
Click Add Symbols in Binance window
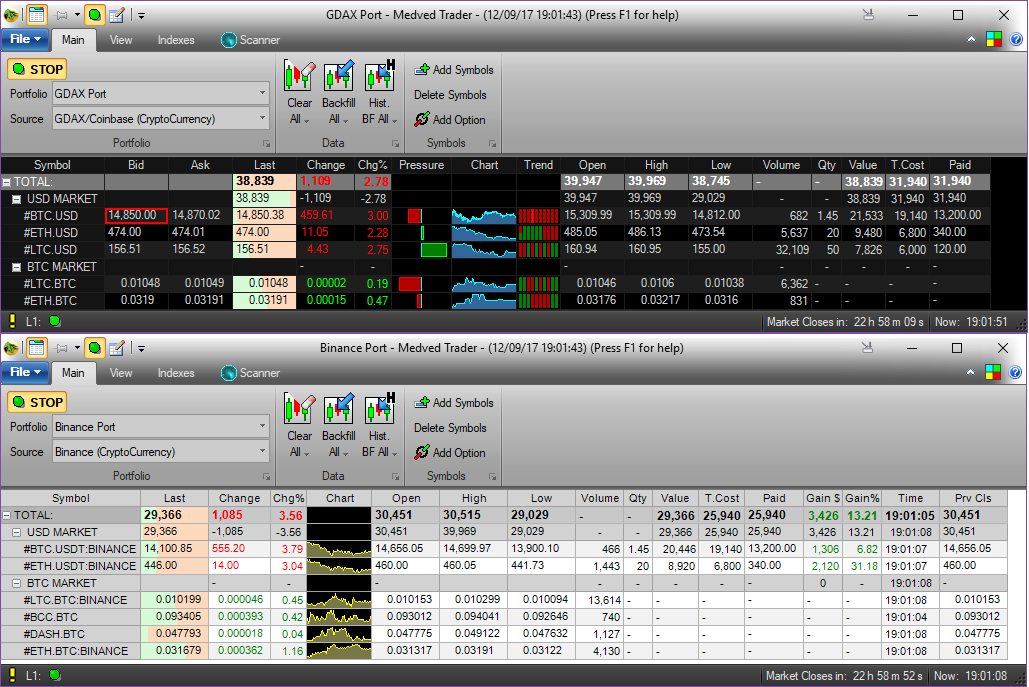coord(454,402)
